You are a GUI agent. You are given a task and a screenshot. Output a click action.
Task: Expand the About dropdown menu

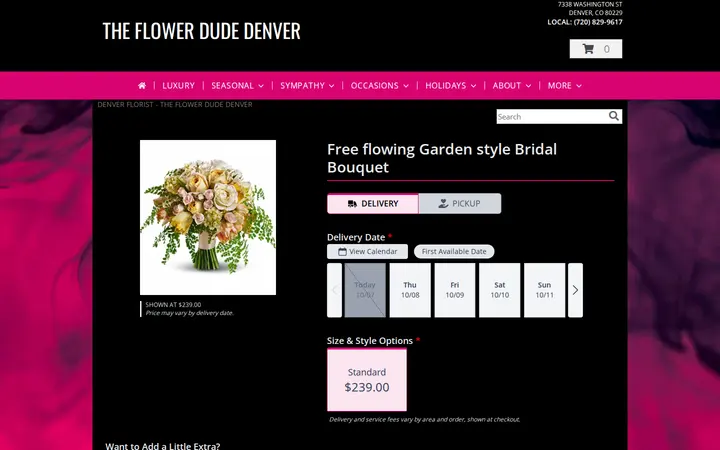[x=512, y=85]
